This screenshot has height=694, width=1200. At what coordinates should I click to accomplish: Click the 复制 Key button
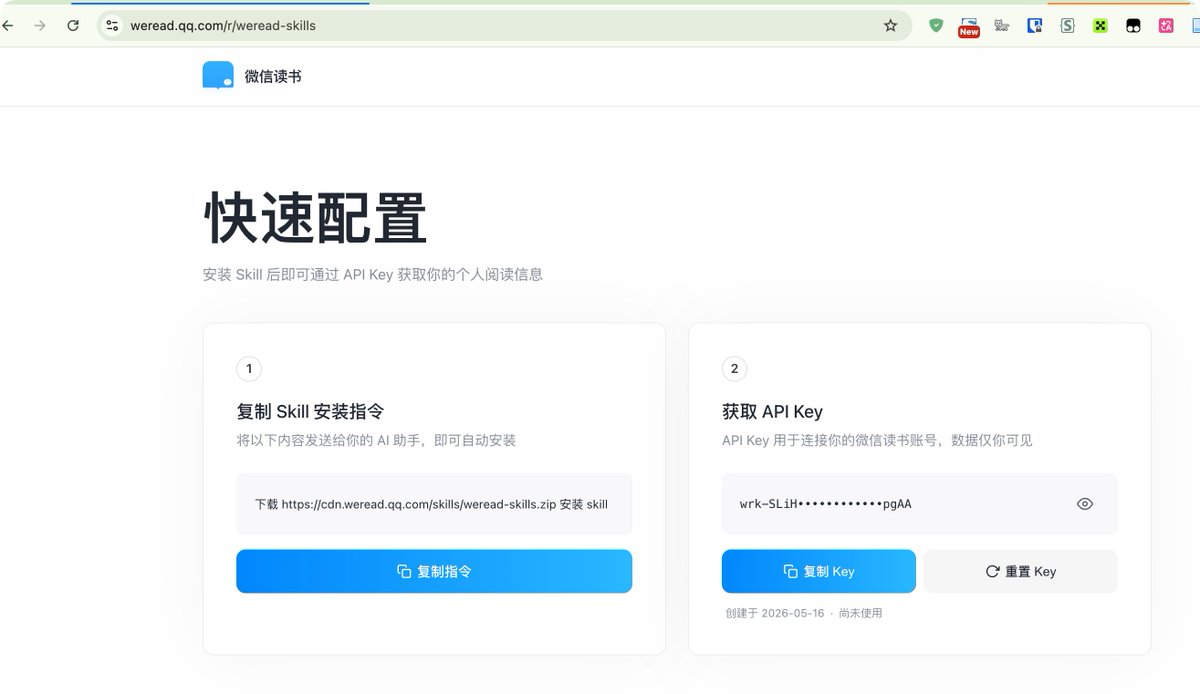point(819,571)
